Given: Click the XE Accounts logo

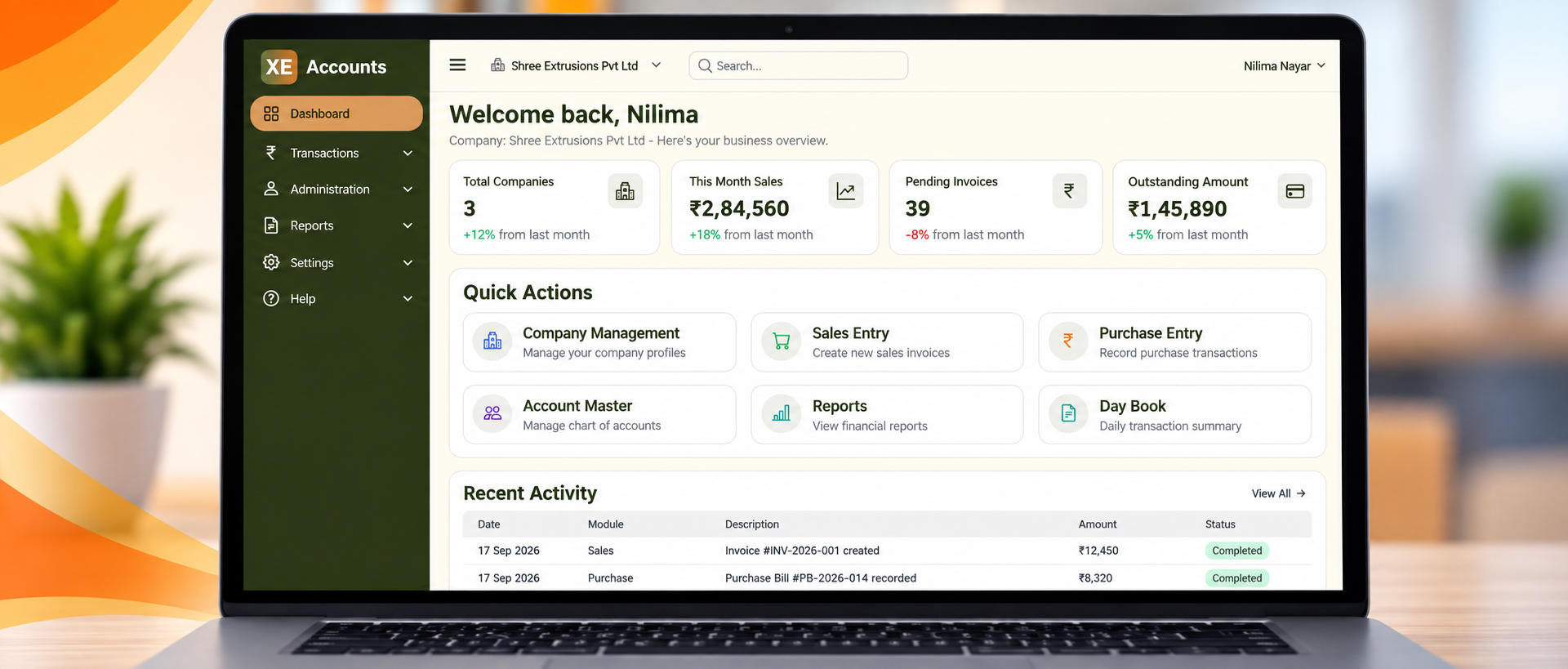Looking at the screenshot, I should coord(323,67).
